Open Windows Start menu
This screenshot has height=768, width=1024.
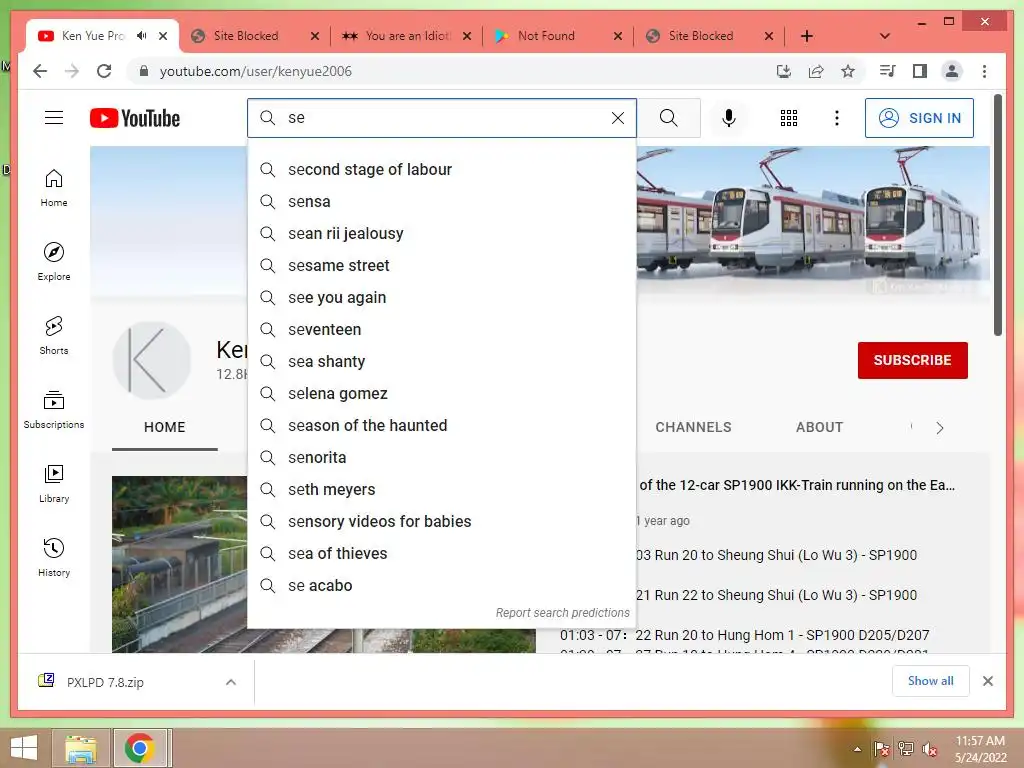click(x=24, y=748)
